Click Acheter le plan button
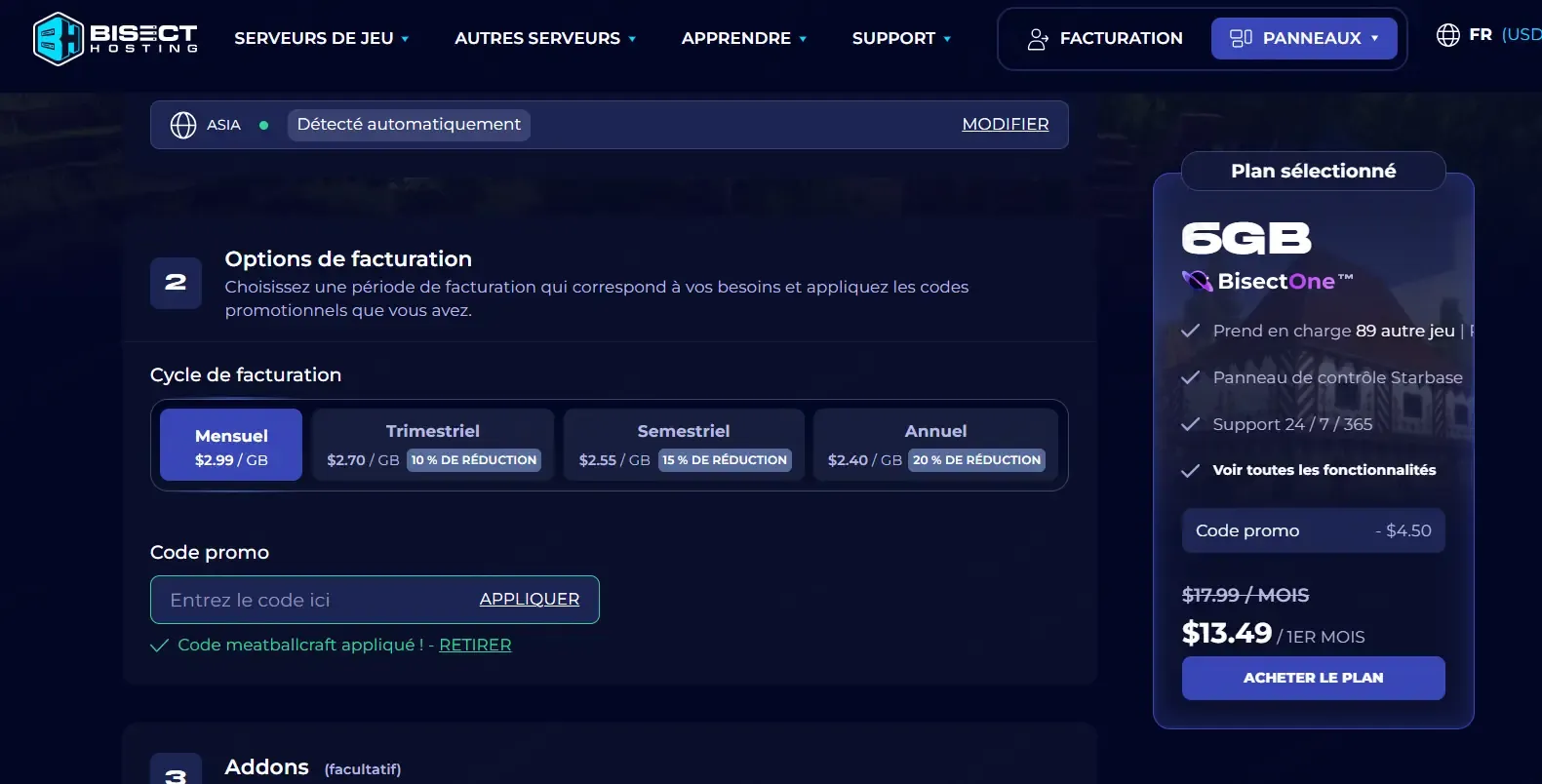1542x784 pixels. coord(1314,678)
